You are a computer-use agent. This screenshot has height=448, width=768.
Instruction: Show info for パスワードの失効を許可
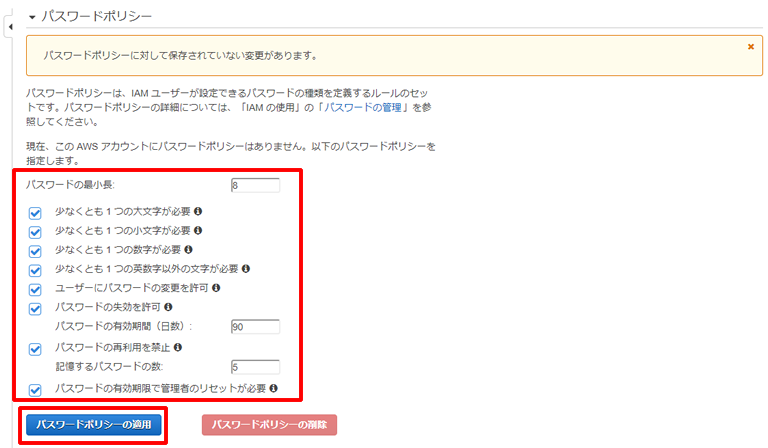[168, 307]
